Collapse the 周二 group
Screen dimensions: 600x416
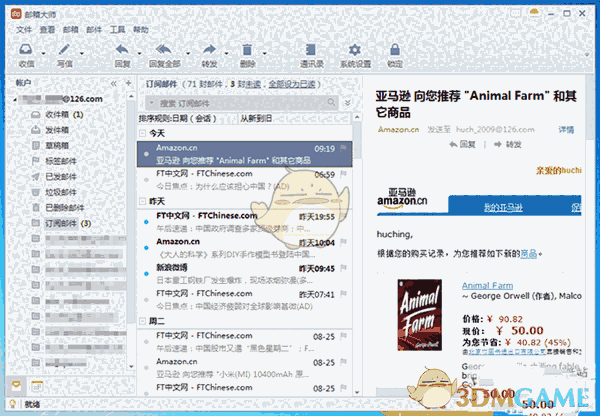142,321
